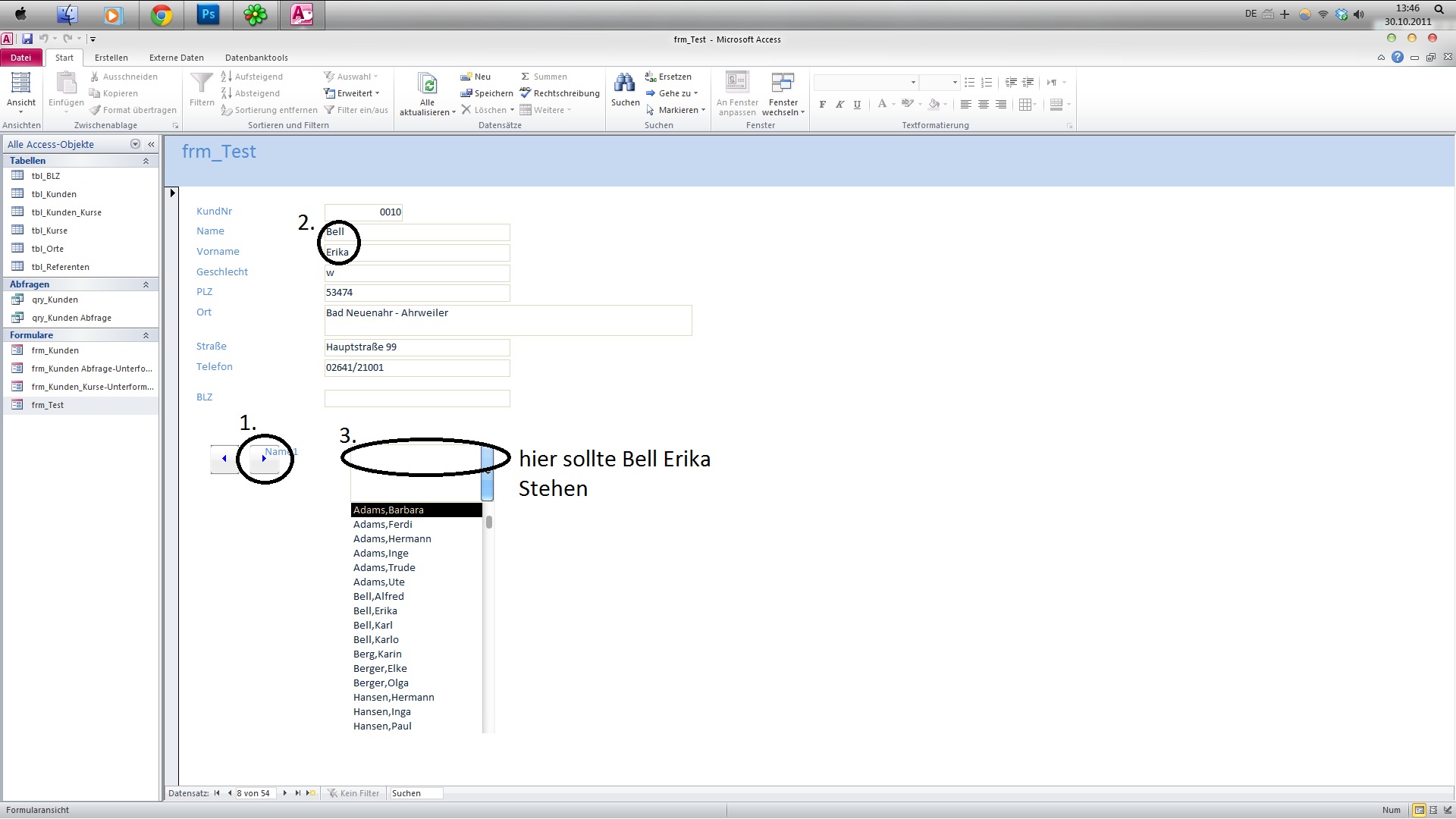
Task: Open Photoshop from the dock
Action: coord(208,14)
